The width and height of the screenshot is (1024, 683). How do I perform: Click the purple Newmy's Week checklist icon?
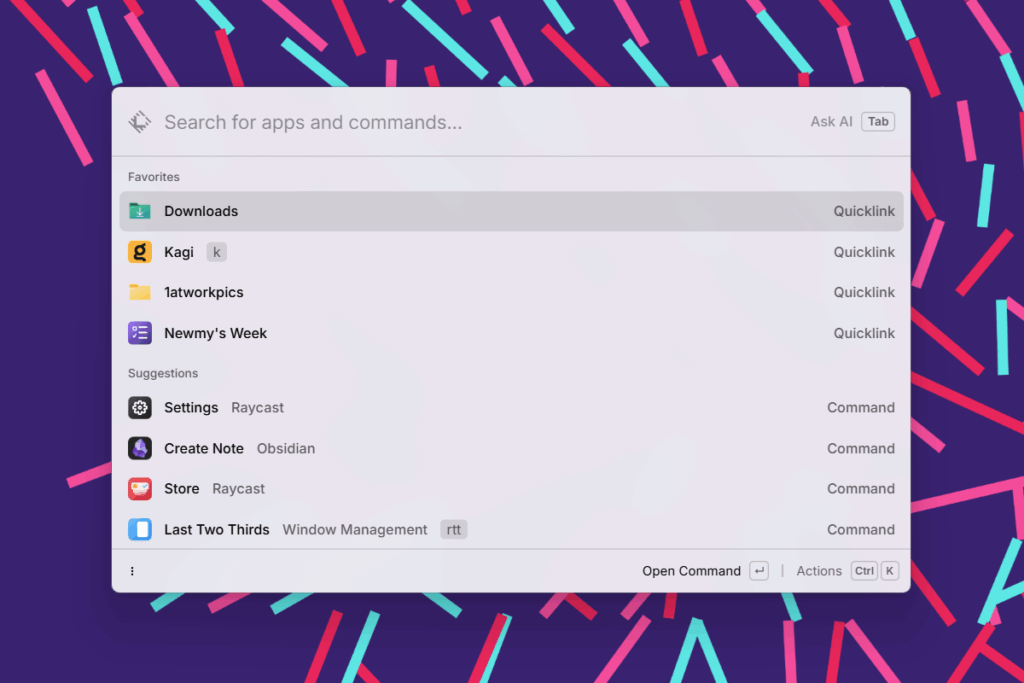pyautogui.click(x=140, y=333)
